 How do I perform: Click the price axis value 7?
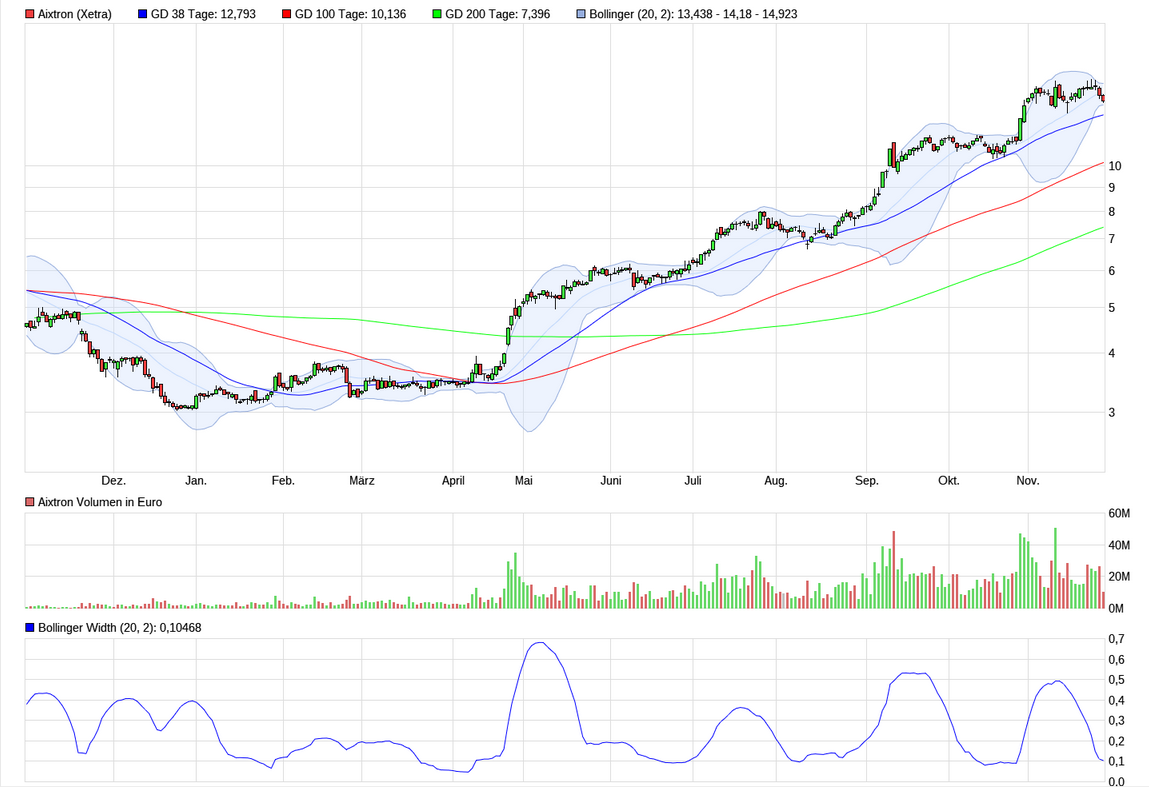pyautogui.click(x=1112, y=239)
